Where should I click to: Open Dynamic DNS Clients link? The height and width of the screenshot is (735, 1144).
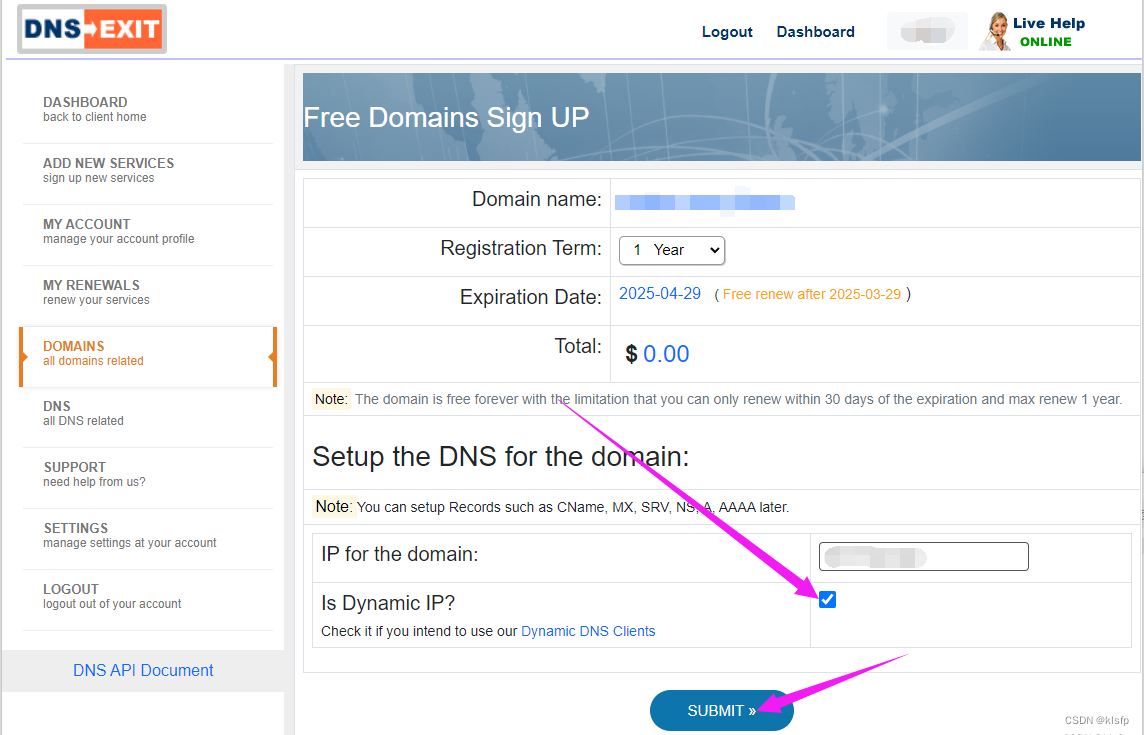coord(588,631)
